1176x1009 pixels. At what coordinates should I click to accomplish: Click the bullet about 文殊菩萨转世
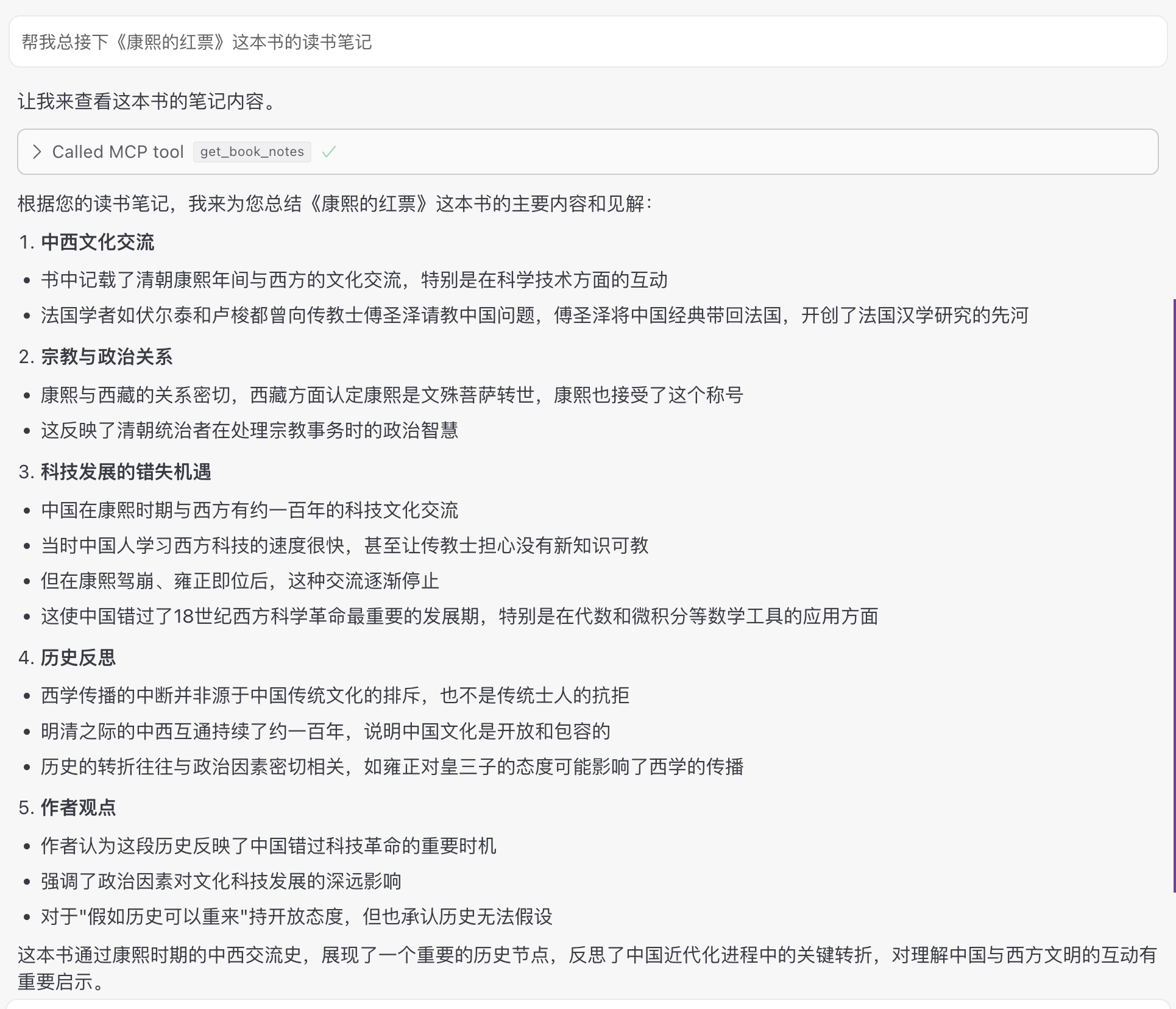392,395
